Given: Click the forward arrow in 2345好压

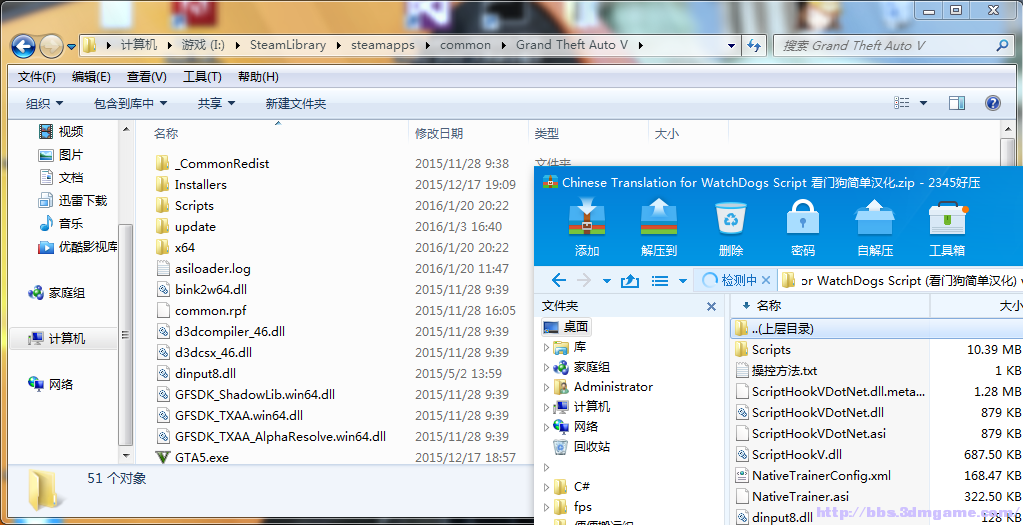Looking at the screenshot, I should [584, 280].
